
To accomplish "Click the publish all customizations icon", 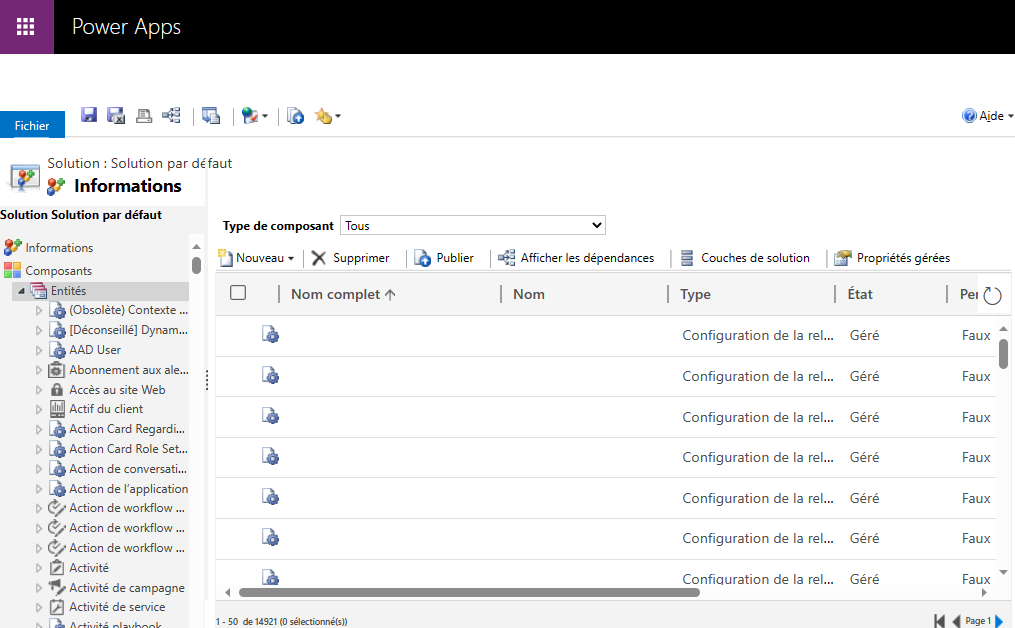I will pos(295,116).
